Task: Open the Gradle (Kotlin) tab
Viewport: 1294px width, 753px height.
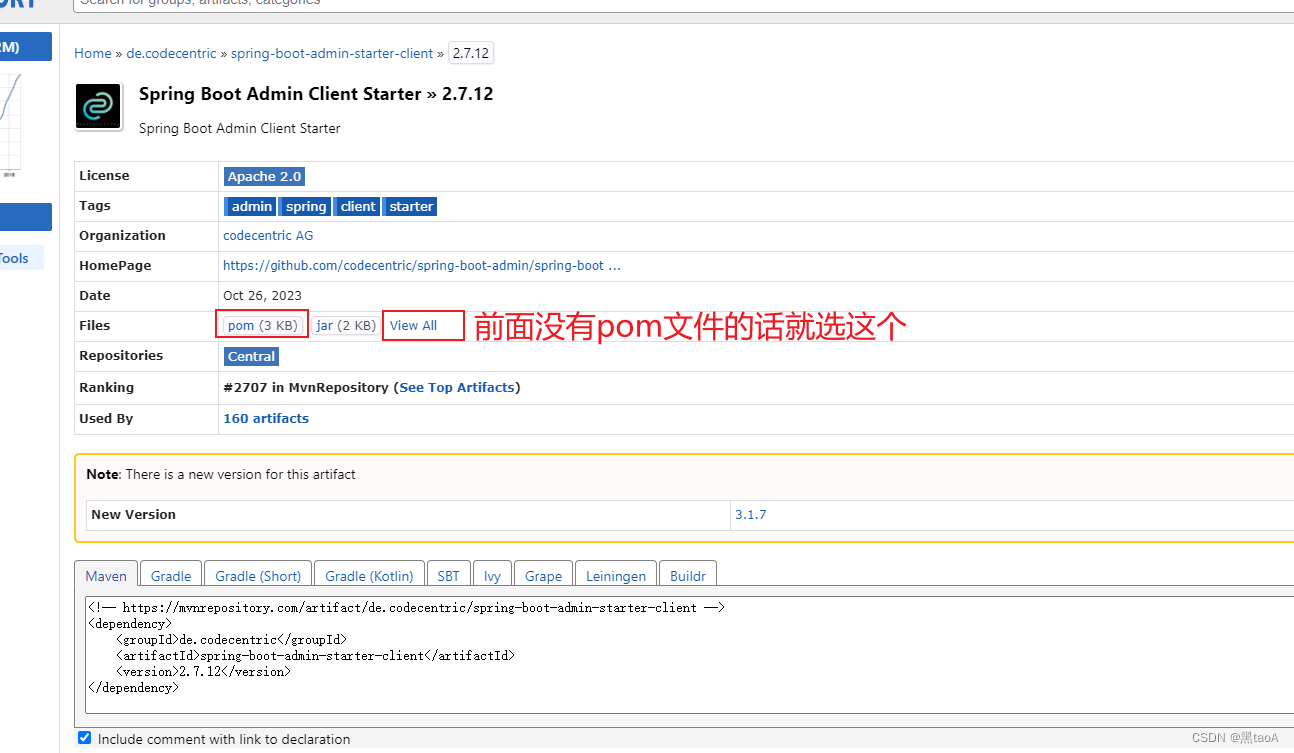Action: [x=369, y=576]
